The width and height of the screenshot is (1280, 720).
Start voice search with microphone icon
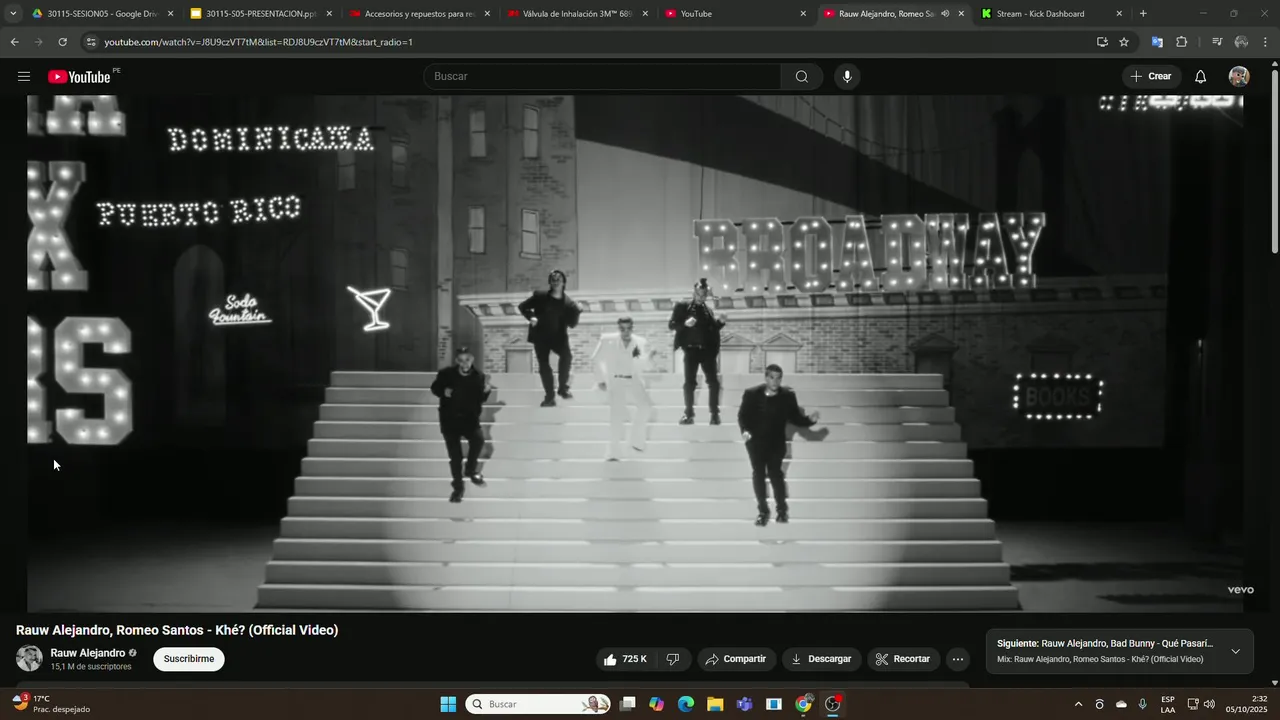tap(847, 77)
